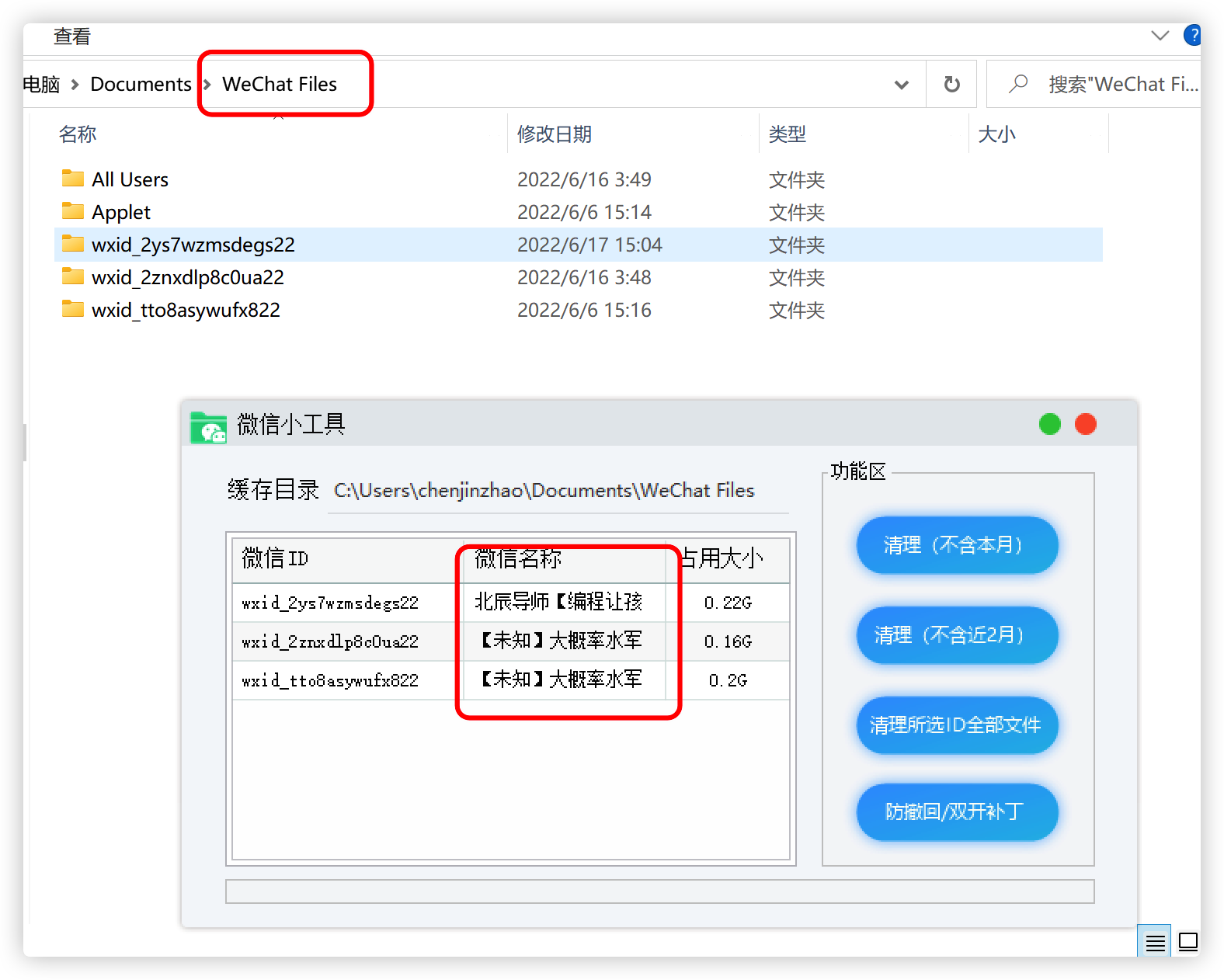Click the 微信小工具 app logo icon

[x=208, y=426]
